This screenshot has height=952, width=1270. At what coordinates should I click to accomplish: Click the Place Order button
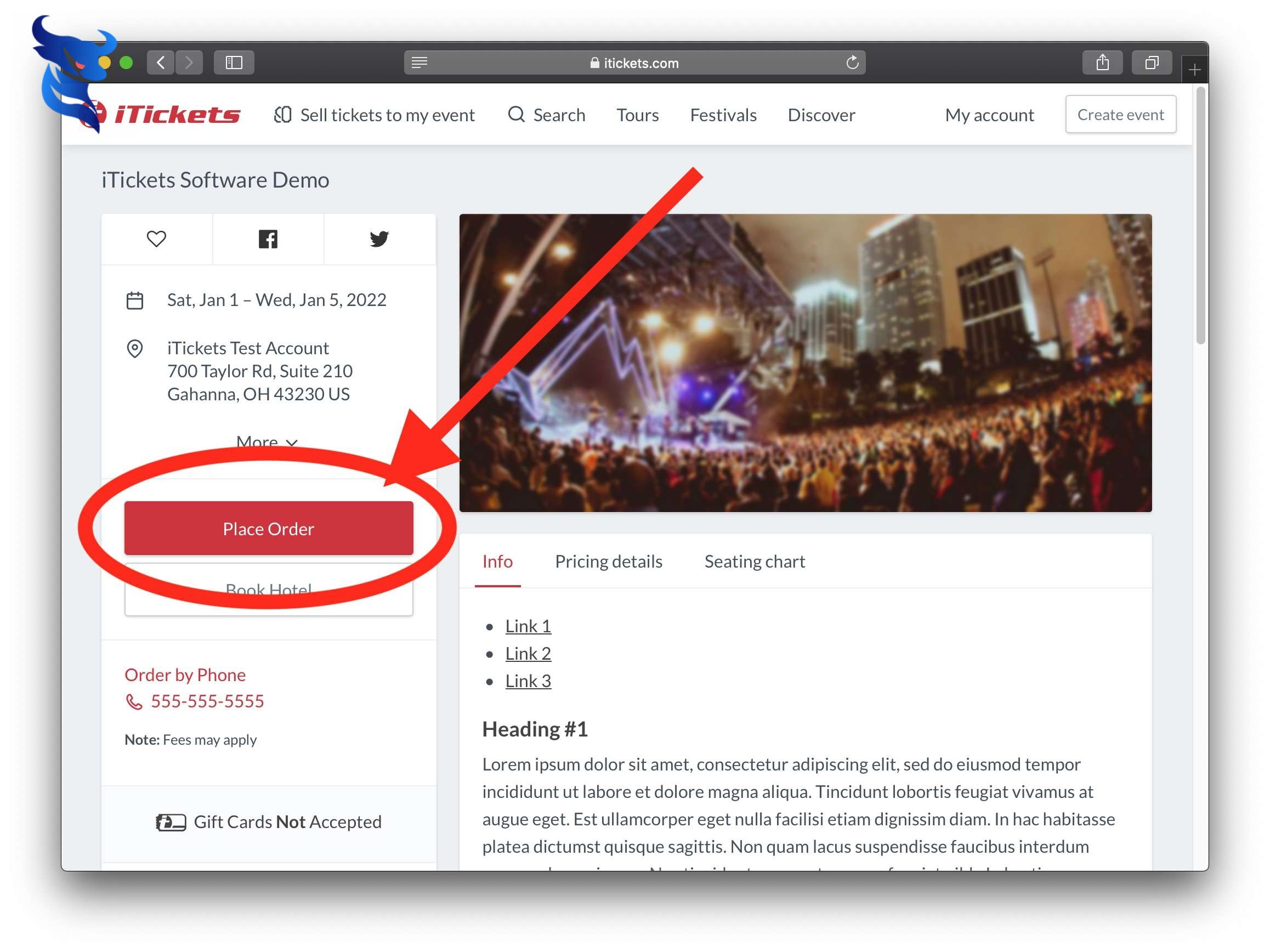(268, 528)
